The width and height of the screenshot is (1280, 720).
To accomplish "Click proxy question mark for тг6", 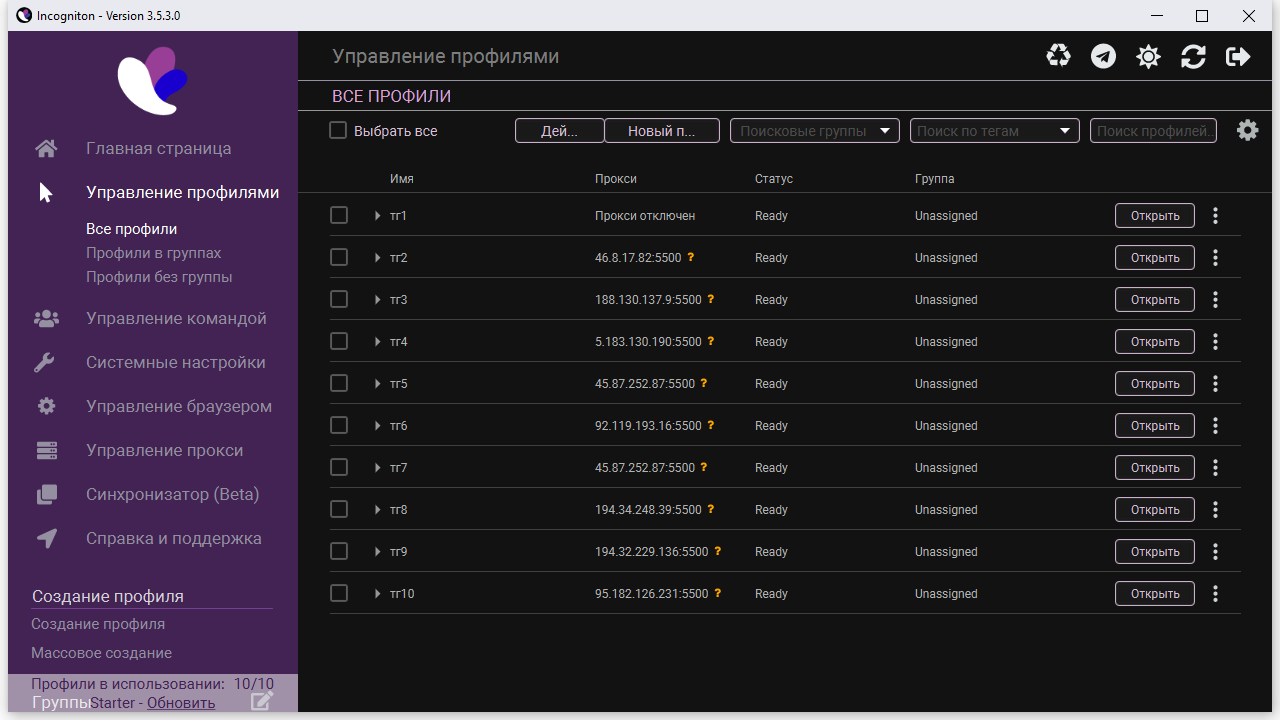I will click(x=711, y=425).
